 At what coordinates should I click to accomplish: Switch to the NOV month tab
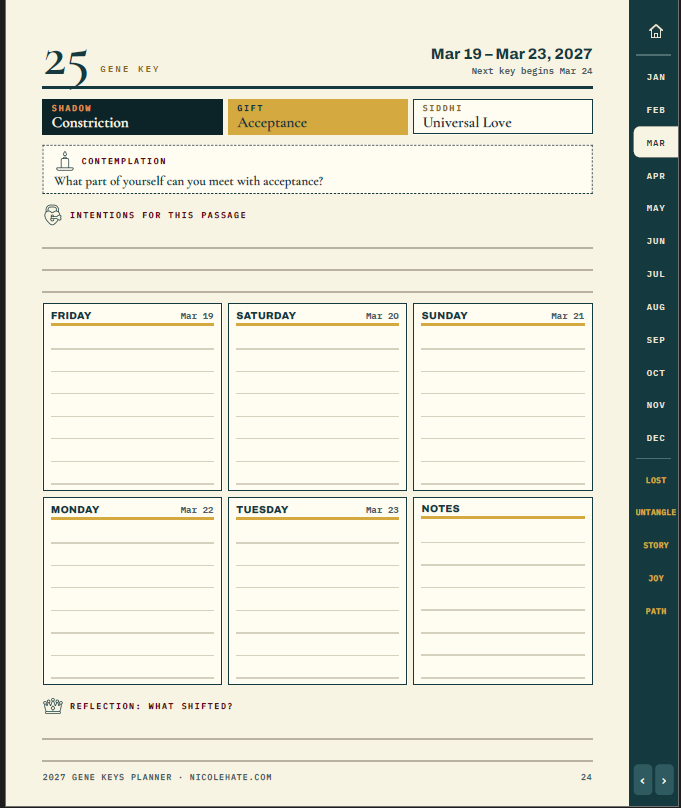[x=655, y=405]
